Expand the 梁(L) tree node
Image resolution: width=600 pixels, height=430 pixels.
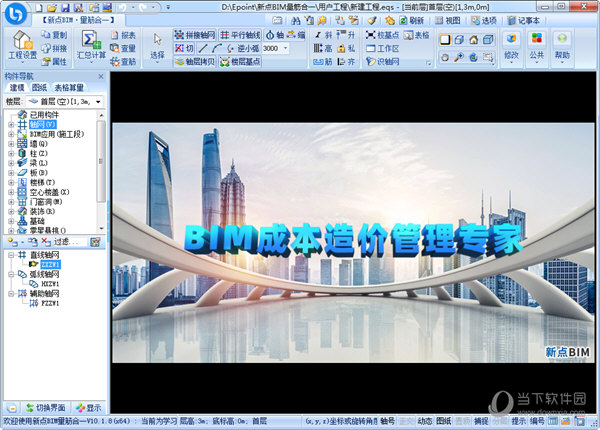[11, 163]
